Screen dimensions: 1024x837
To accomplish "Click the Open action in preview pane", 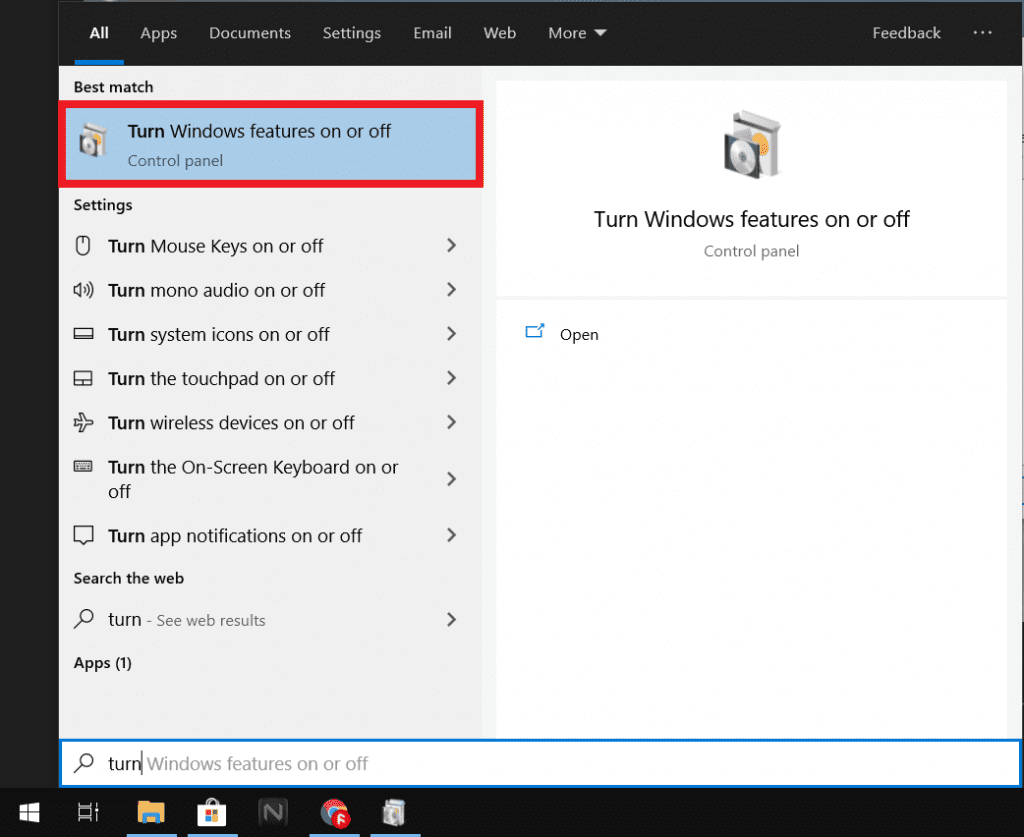I will point(579,334).
